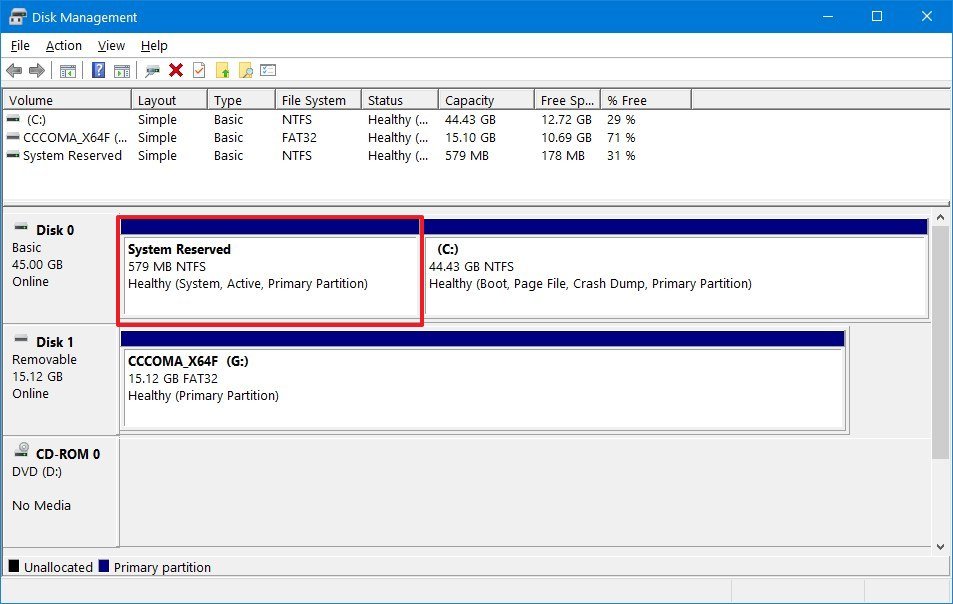Click the CD-ROM 0 disc icon

click(22, 450)
